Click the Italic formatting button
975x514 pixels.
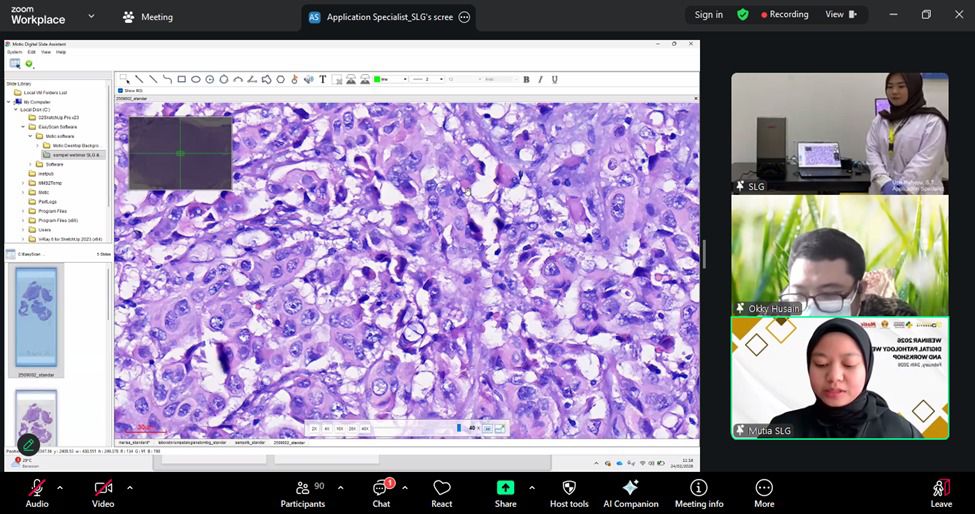[x=540, y=79]
